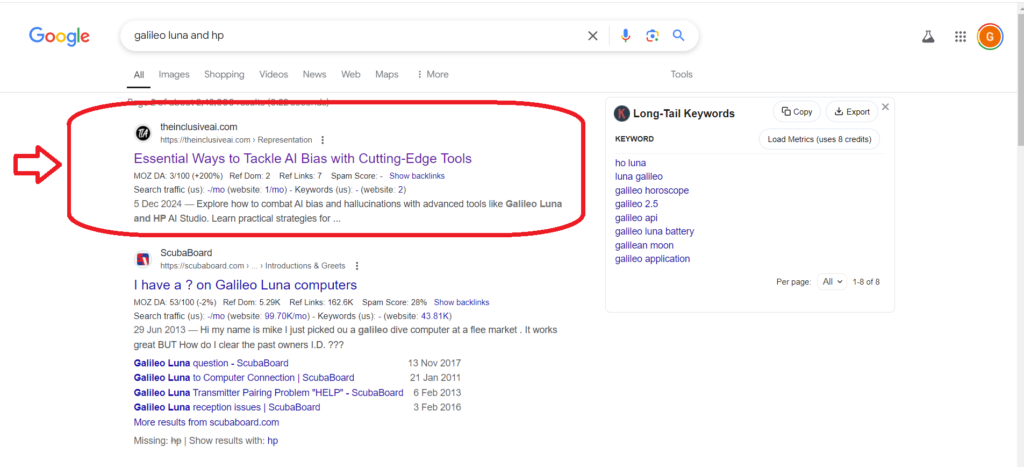Click the KEYWORD column header

click(634, 139)
